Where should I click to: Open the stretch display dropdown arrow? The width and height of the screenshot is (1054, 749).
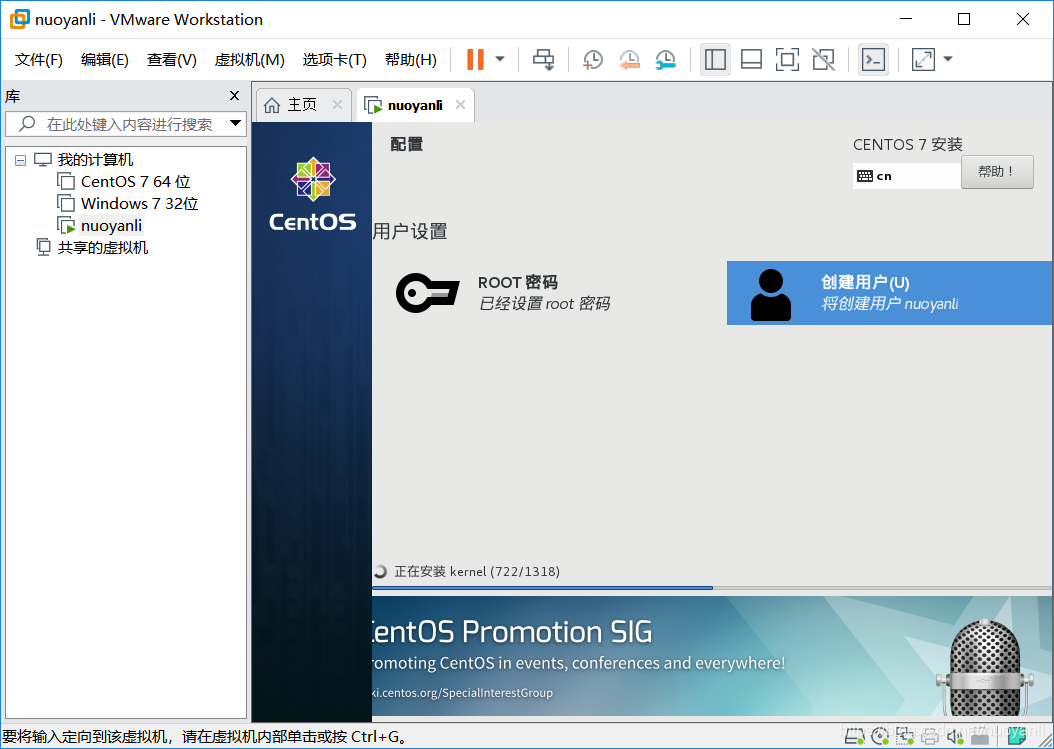click(x=948, y=59)
